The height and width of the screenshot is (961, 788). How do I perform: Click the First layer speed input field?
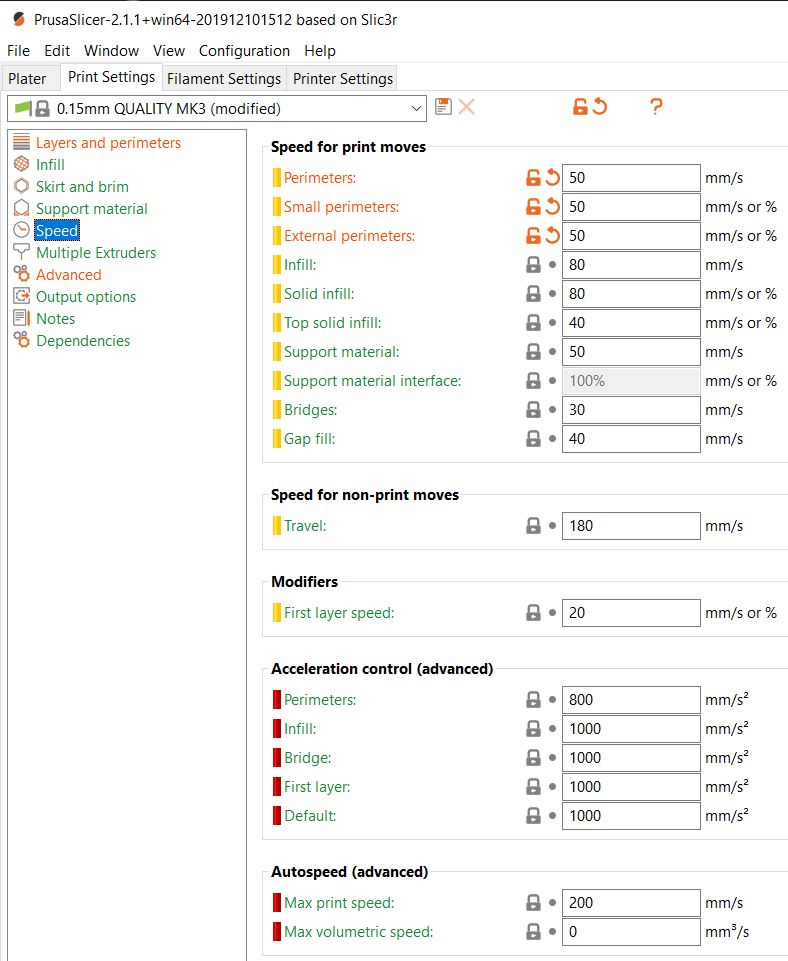coord(631,613)
